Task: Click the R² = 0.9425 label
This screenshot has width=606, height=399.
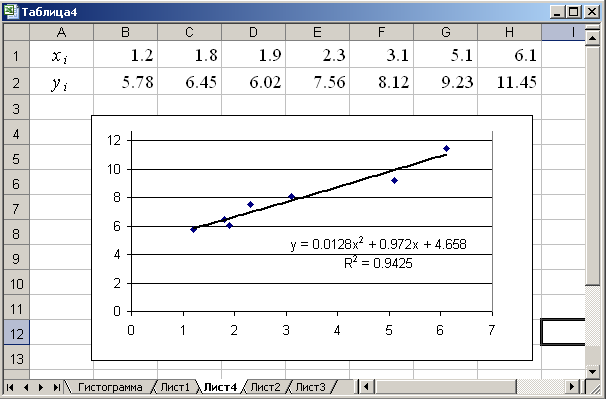Action: tap(378, 263)
